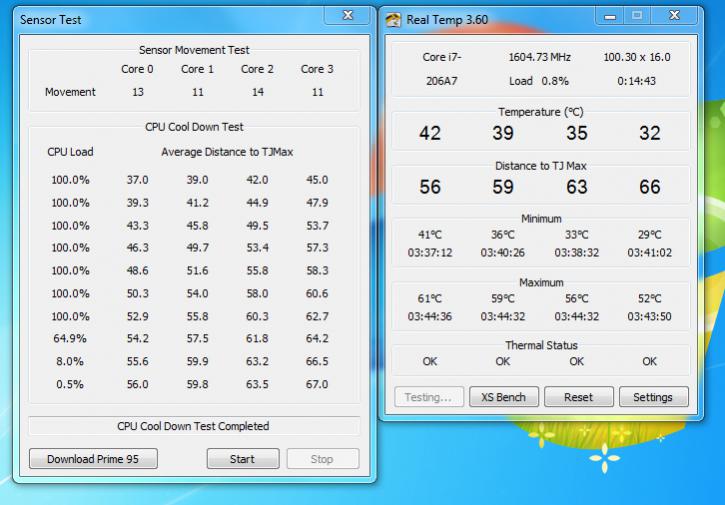Click the 206A7 CPUID text

[442, 81]
